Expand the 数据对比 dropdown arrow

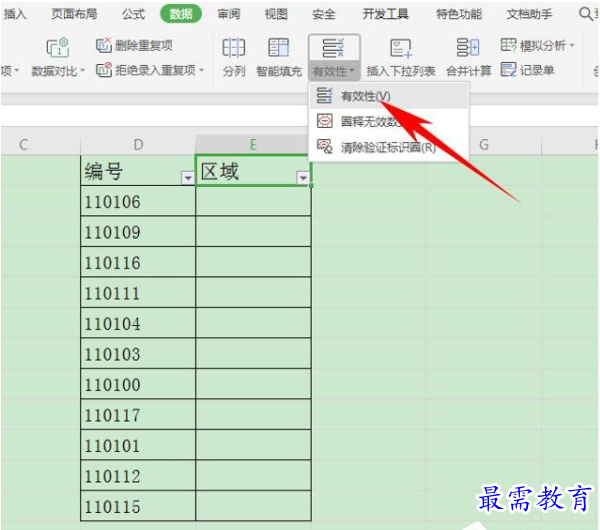[x=82, y=71]
